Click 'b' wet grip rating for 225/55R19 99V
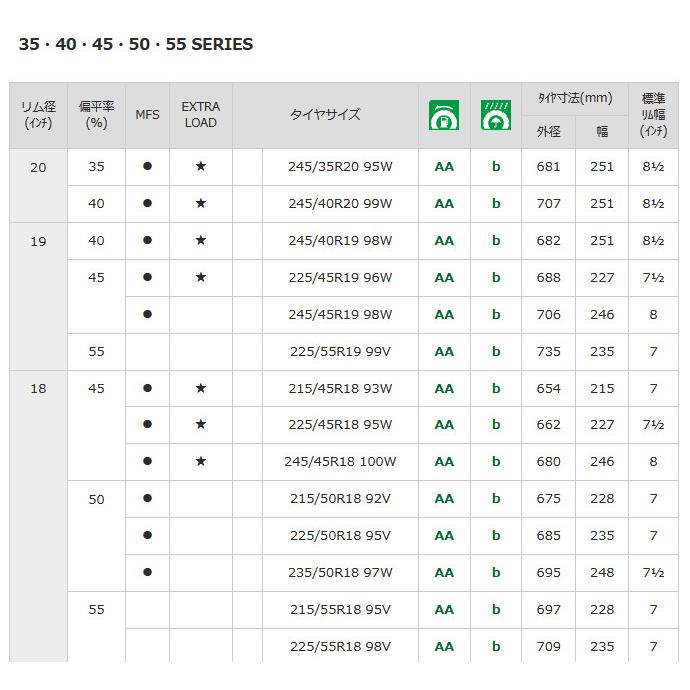The image size is (690, 690). (496, 352)
